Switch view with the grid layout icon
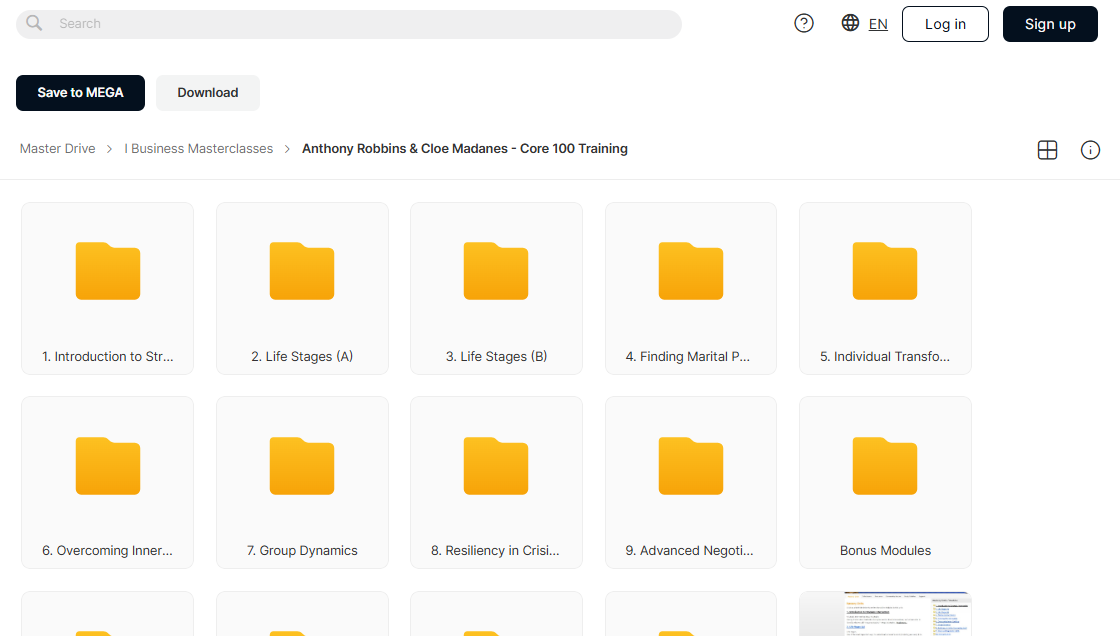1120x636 pixels. [1047, 150]
